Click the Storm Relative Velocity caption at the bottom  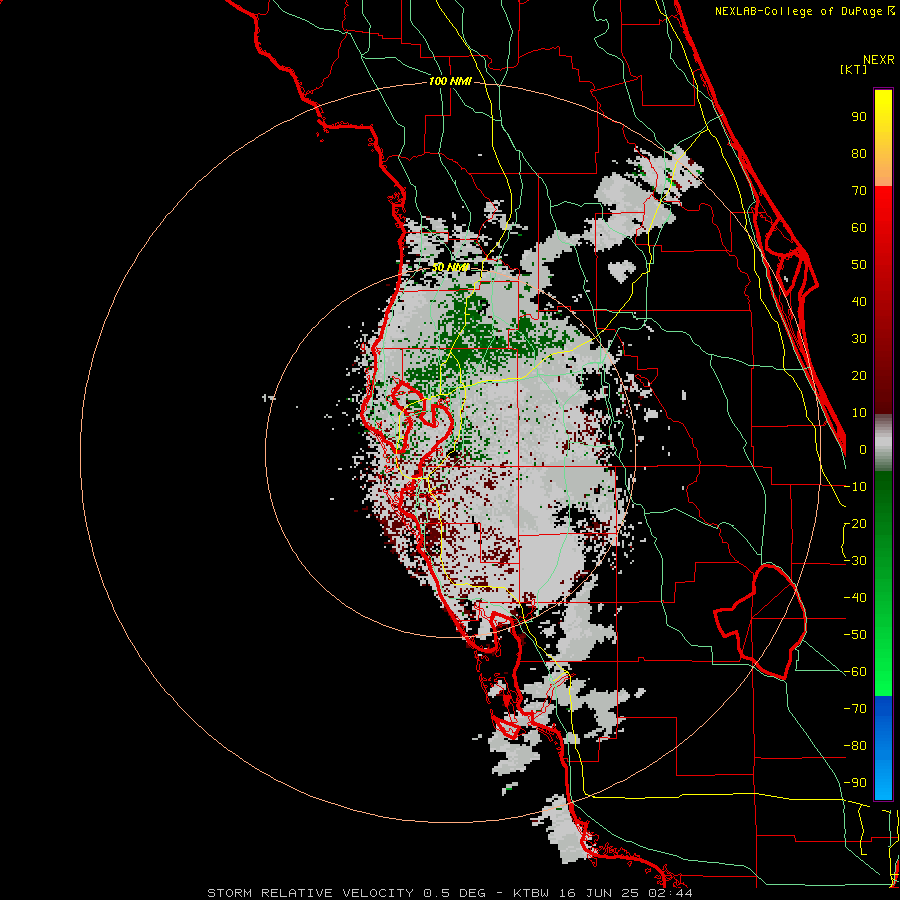pos(449,893)
